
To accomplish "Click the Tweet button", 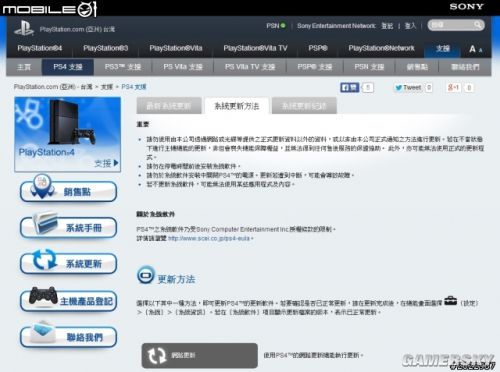I will (408, 88).
